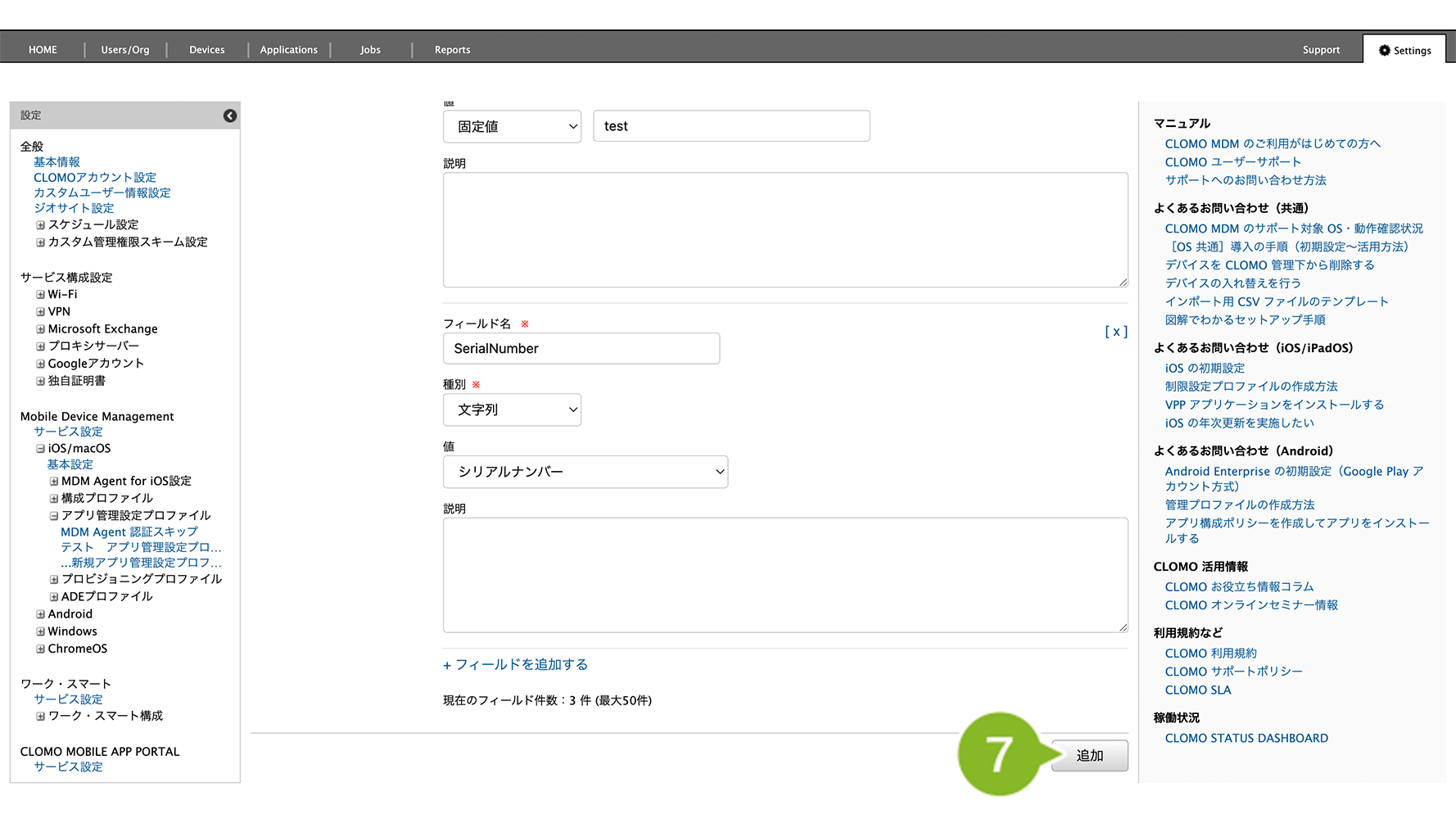1456x819 pixels.
Task: Remove SerialNumber field with [x]
Action: pyautogui.click(x=1115, y=332)
